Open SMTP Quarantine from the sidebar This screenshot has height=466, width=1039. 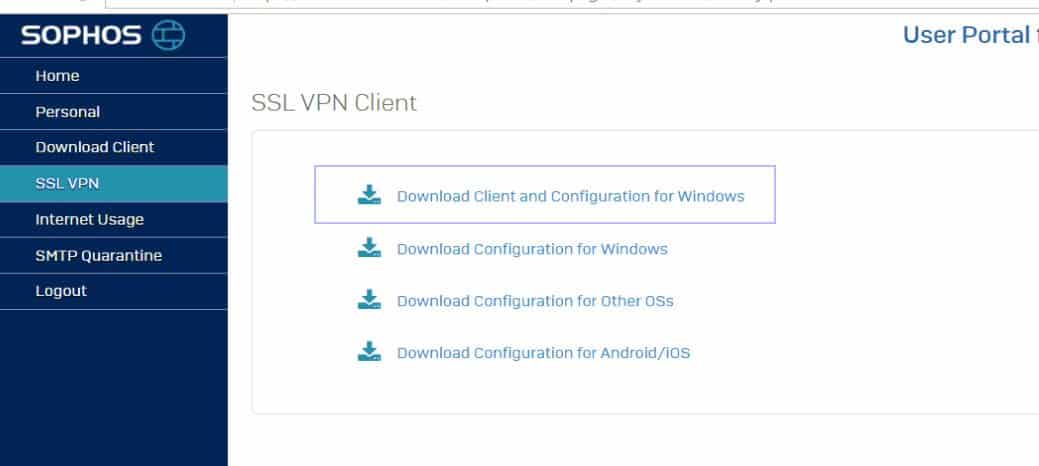point(113,255)
